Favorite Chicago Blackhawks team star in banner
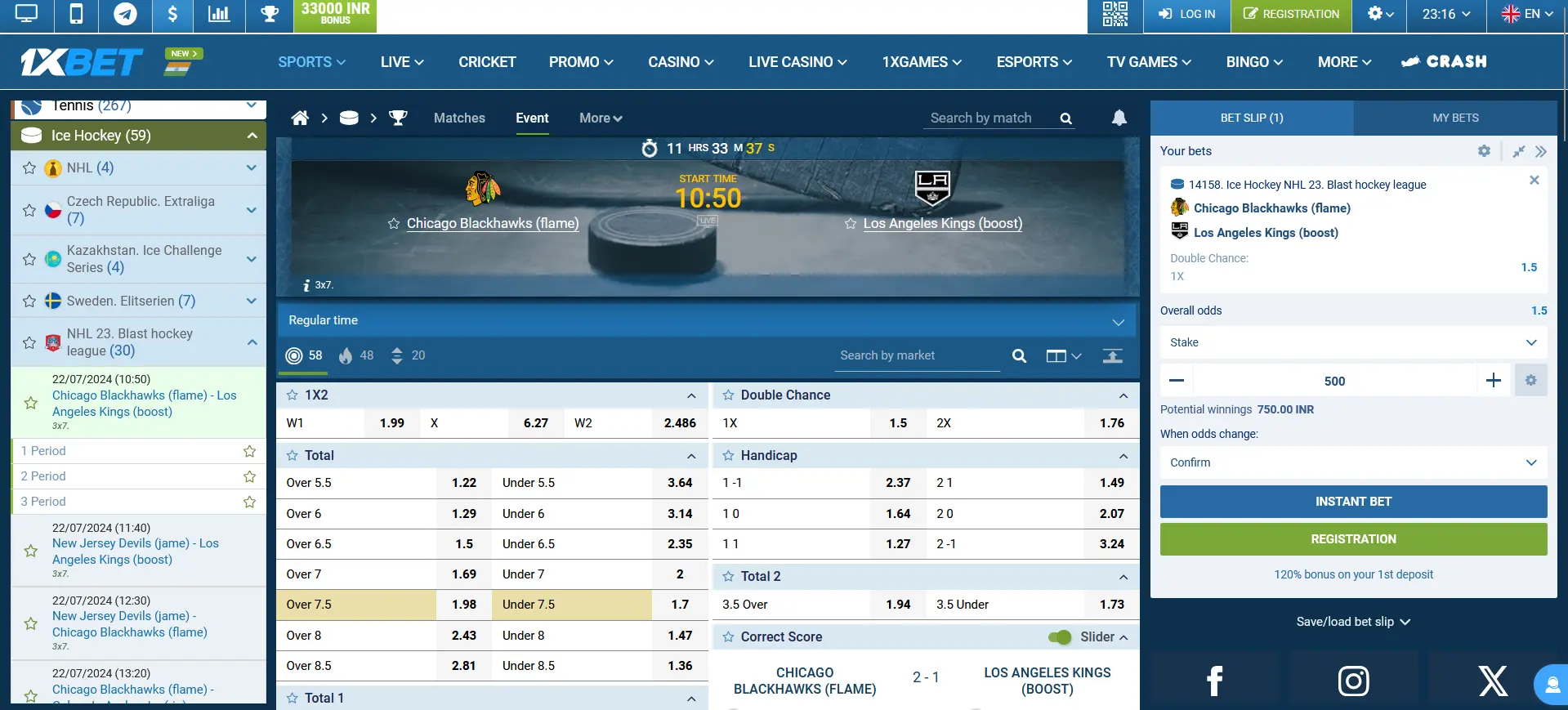Screen dimensions: 1568x710 (394, 224)
